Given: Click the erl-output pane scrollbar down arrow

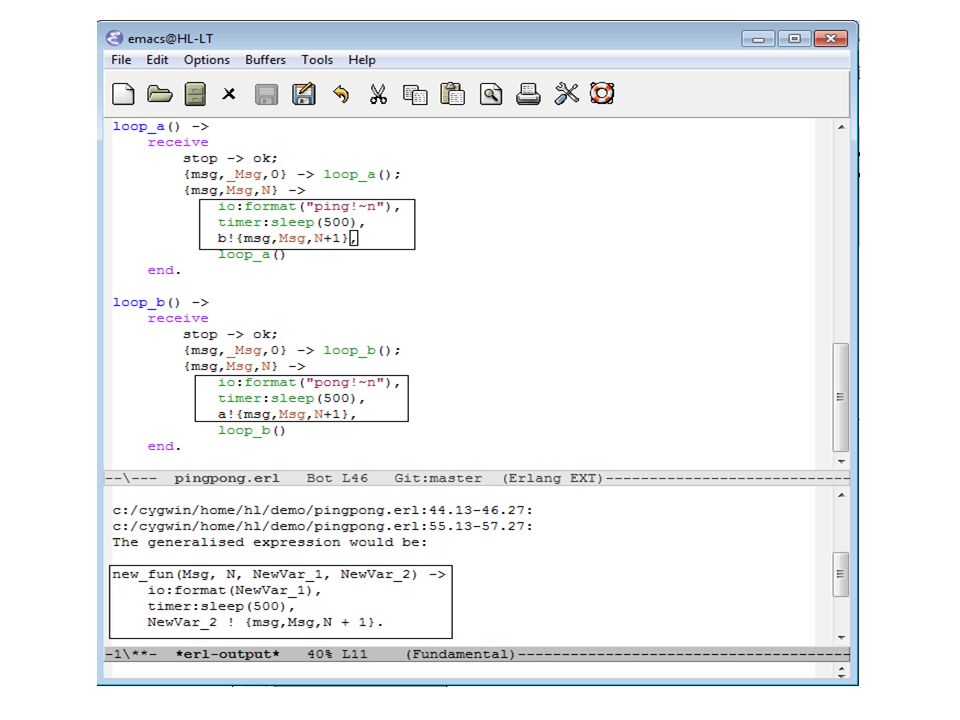Looking at the screenshot, I should (841, 637).
